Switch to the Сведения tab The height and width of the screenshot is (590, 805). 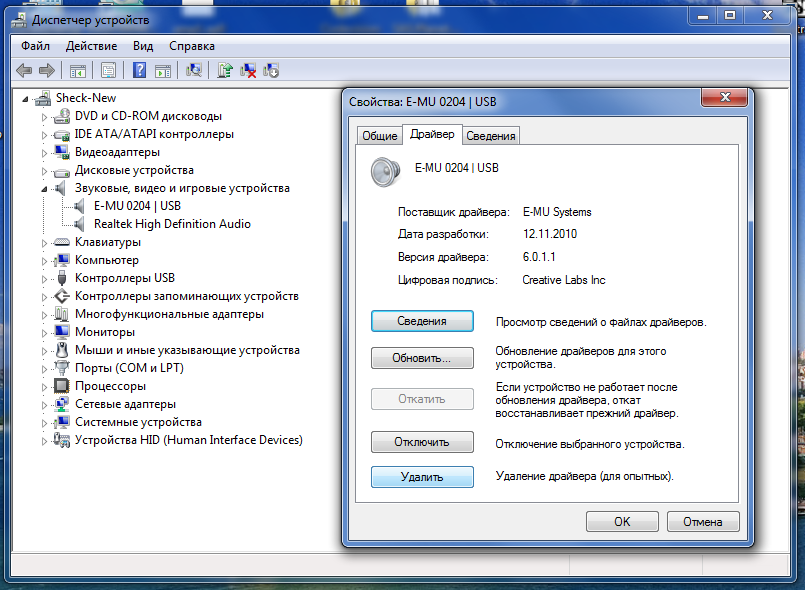pyautogui.click(x=491, y=136)
